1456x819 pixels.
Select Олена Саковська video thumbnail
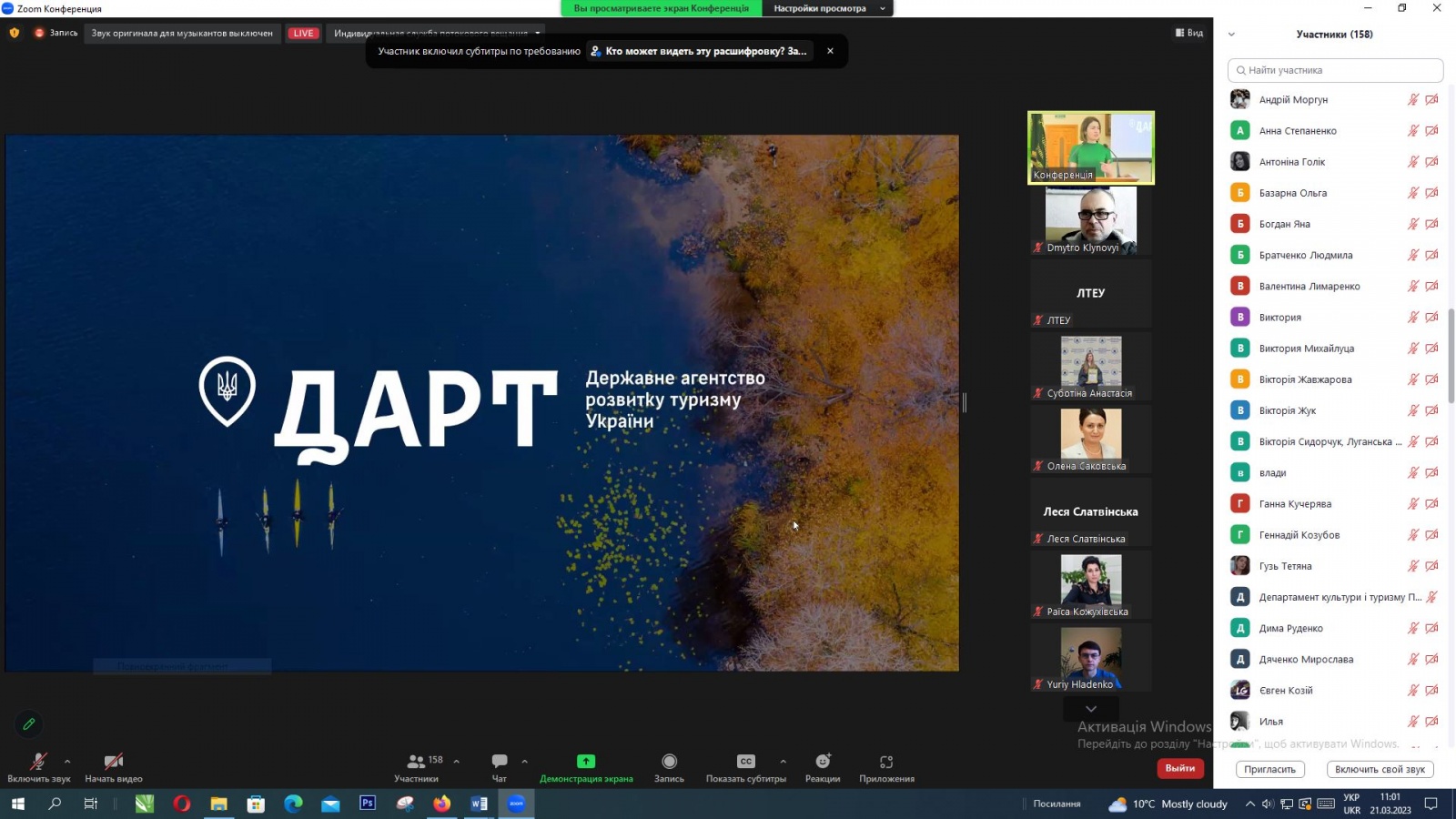click(x=1091, y=439)
